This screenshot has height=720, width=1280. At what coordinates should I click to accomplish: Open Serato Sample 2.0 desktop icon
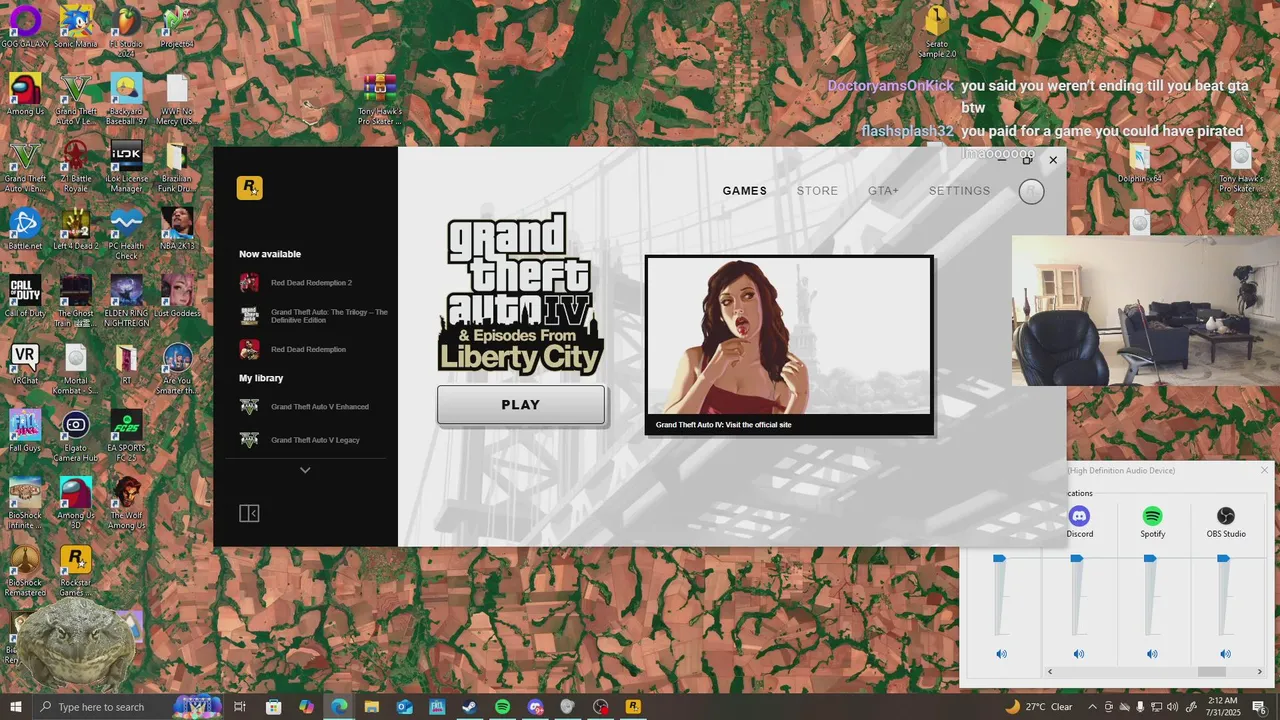tap(937, 32)
